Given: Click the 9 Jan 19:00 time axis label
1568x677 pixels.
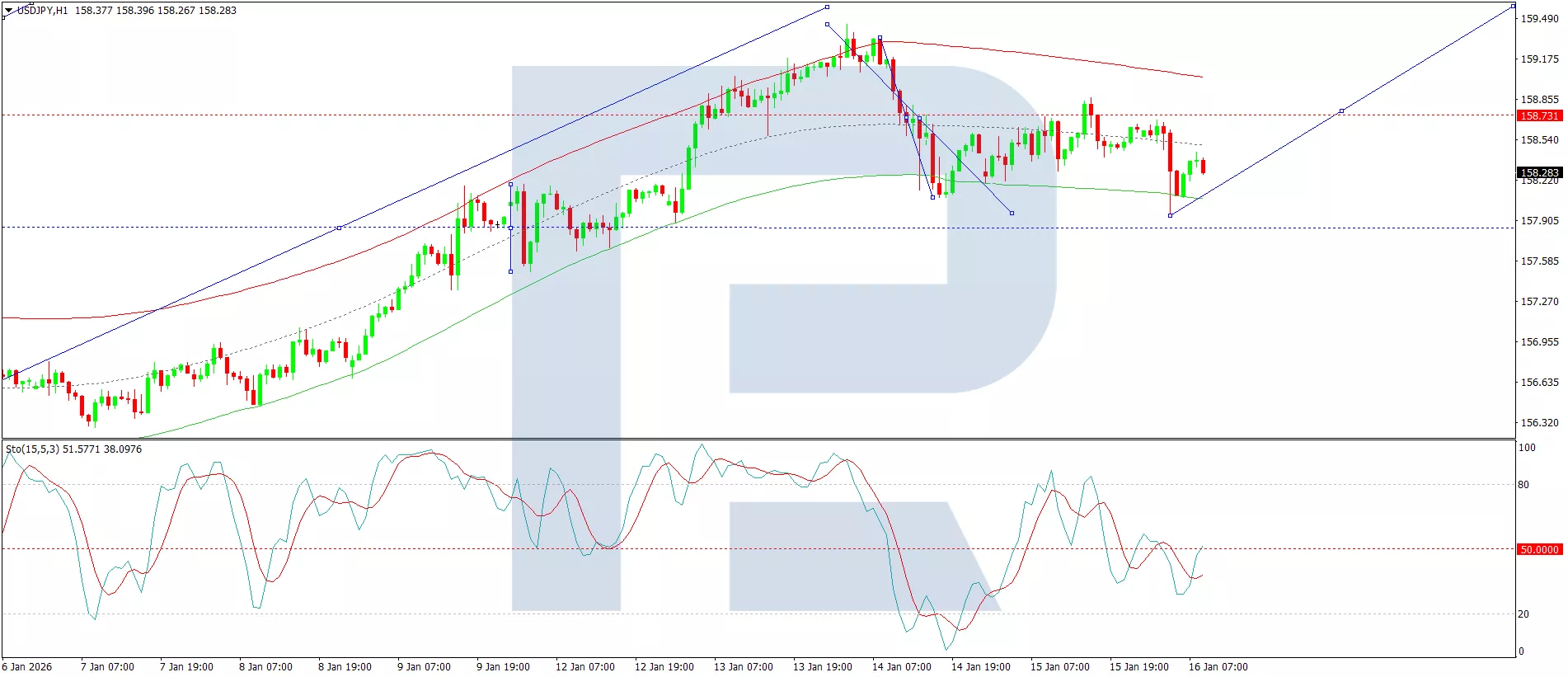Looking at the screenshot, I should point(503,667).
